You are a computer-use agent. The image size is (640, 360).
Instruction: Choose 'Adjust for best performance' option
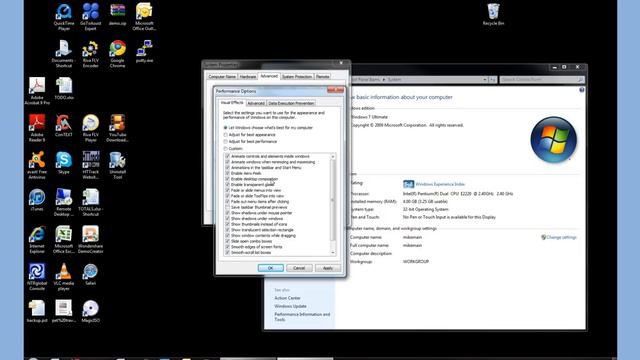[x=225, y=142]
